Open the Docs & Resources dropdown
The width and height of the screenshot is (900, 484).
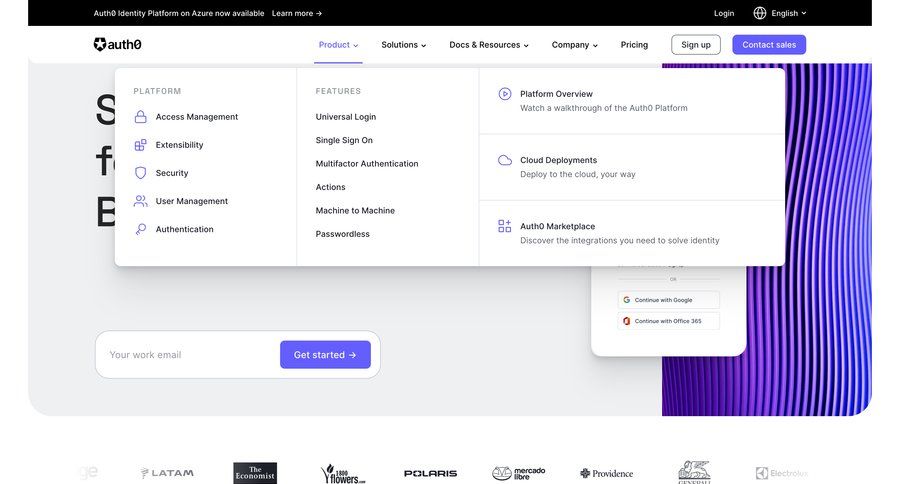tap(489, 45)
